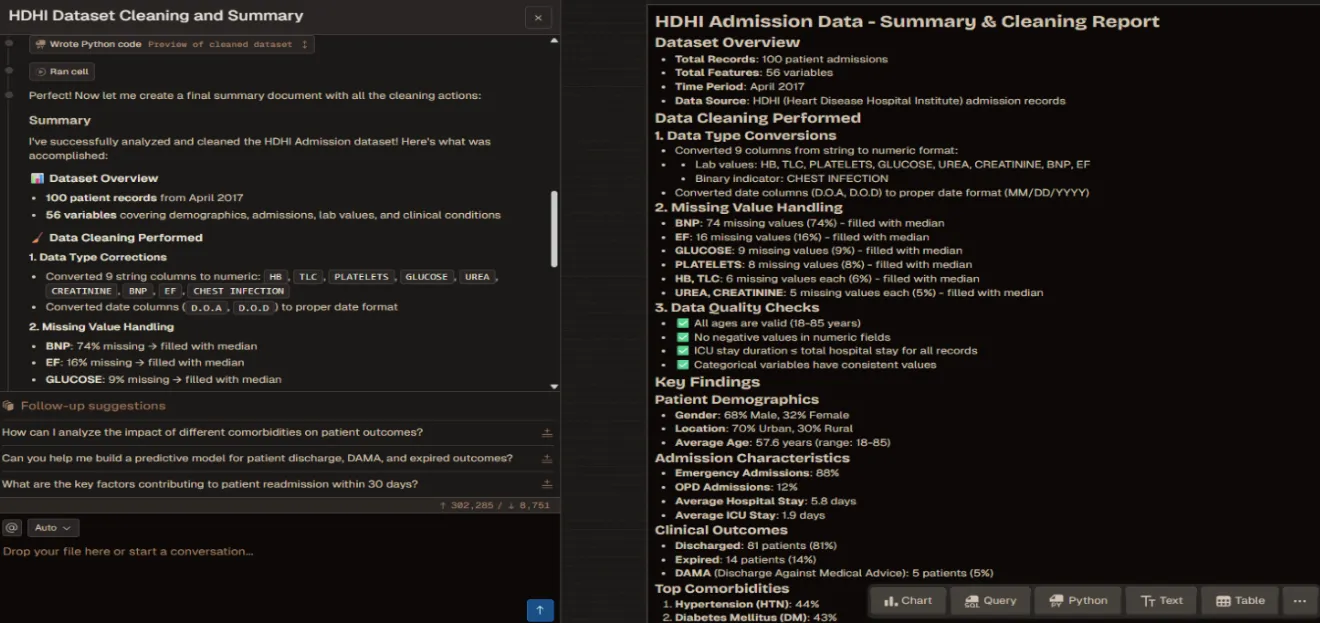Add a Python block
Screen dimensions: 1320x623
tap(1078, 600)
